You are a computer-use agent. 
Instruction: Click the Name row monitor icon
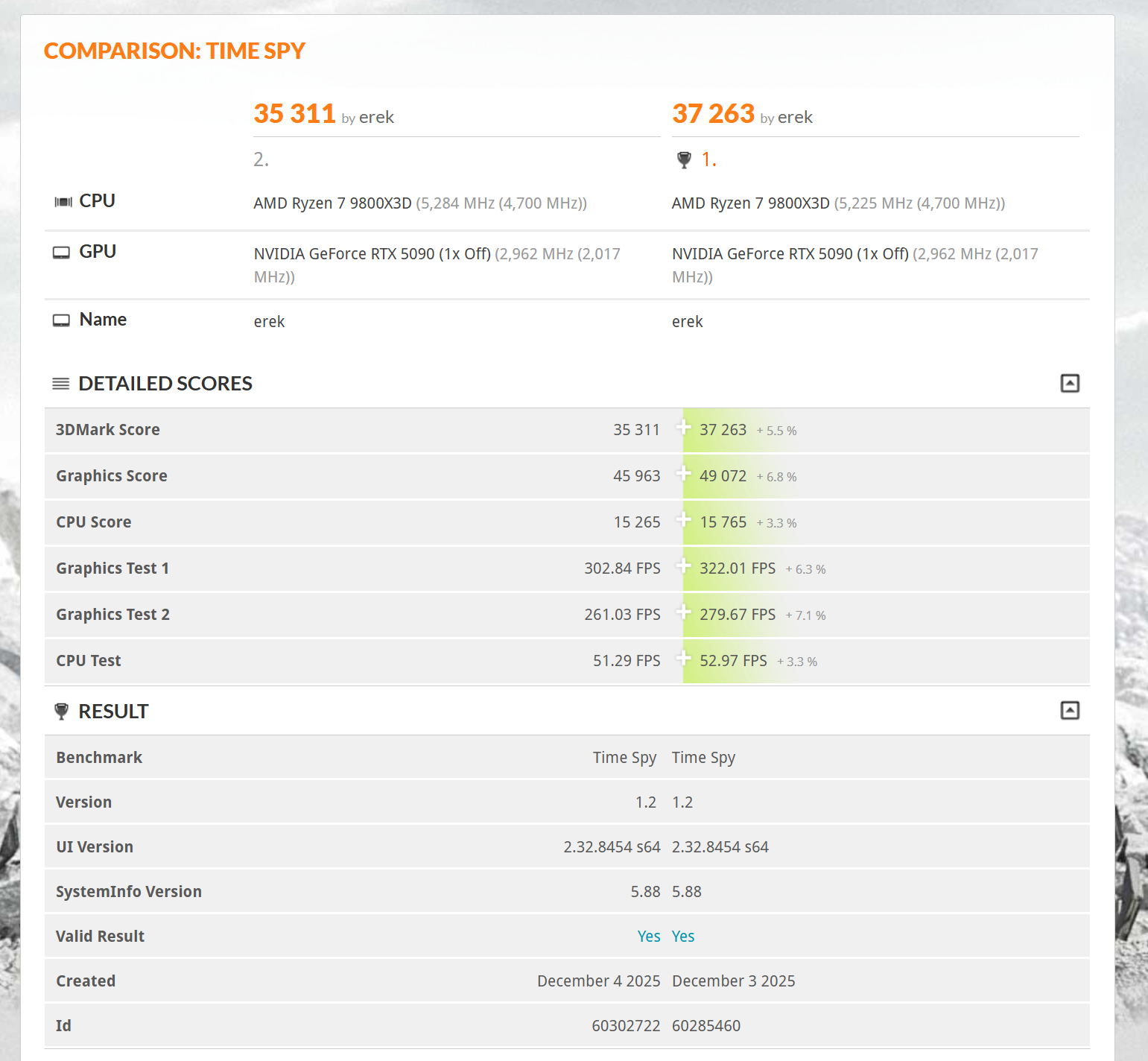(61, 320)
